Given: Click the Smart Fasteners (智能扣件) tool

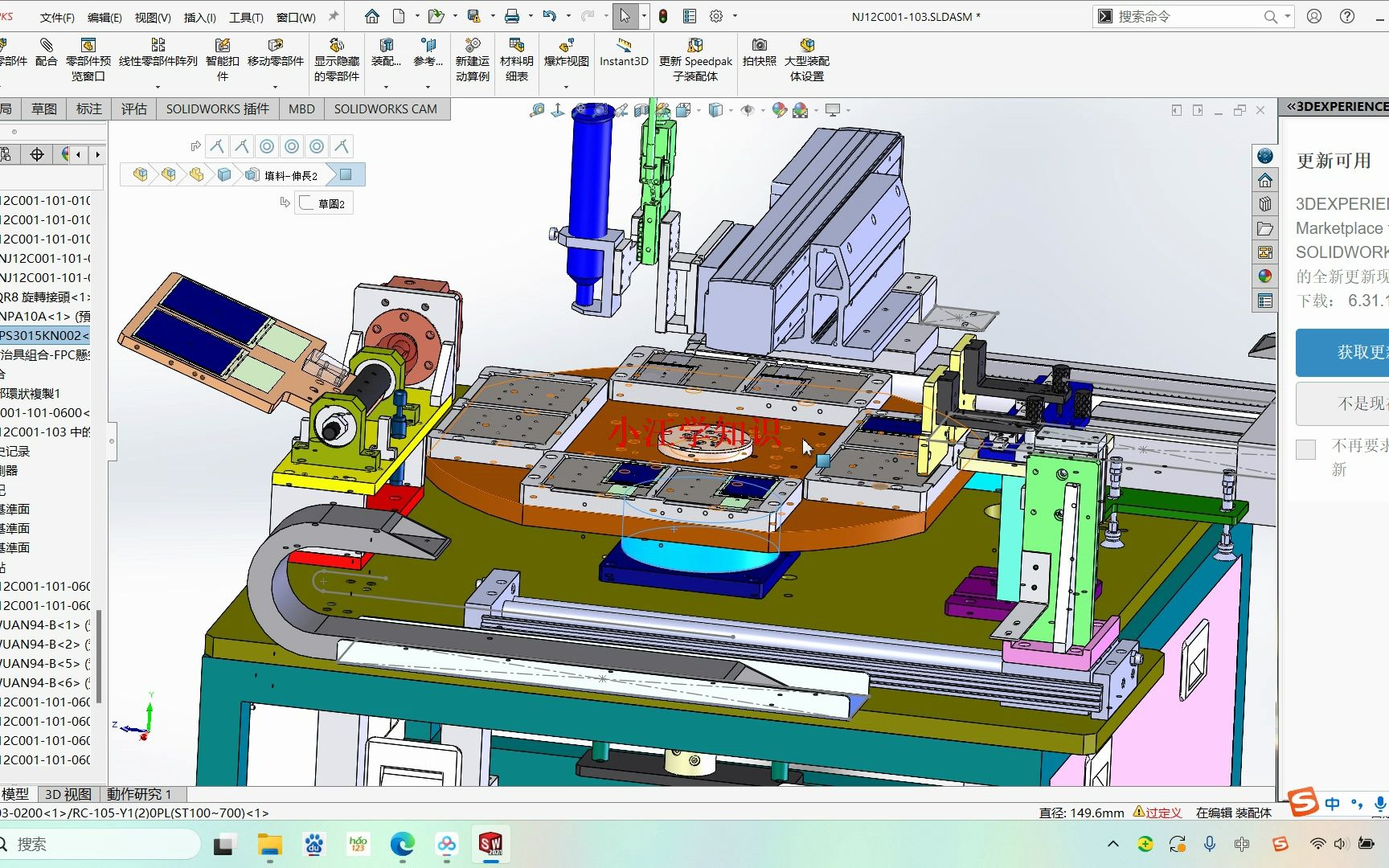Looking at the screenshot, I should [223, 60].
